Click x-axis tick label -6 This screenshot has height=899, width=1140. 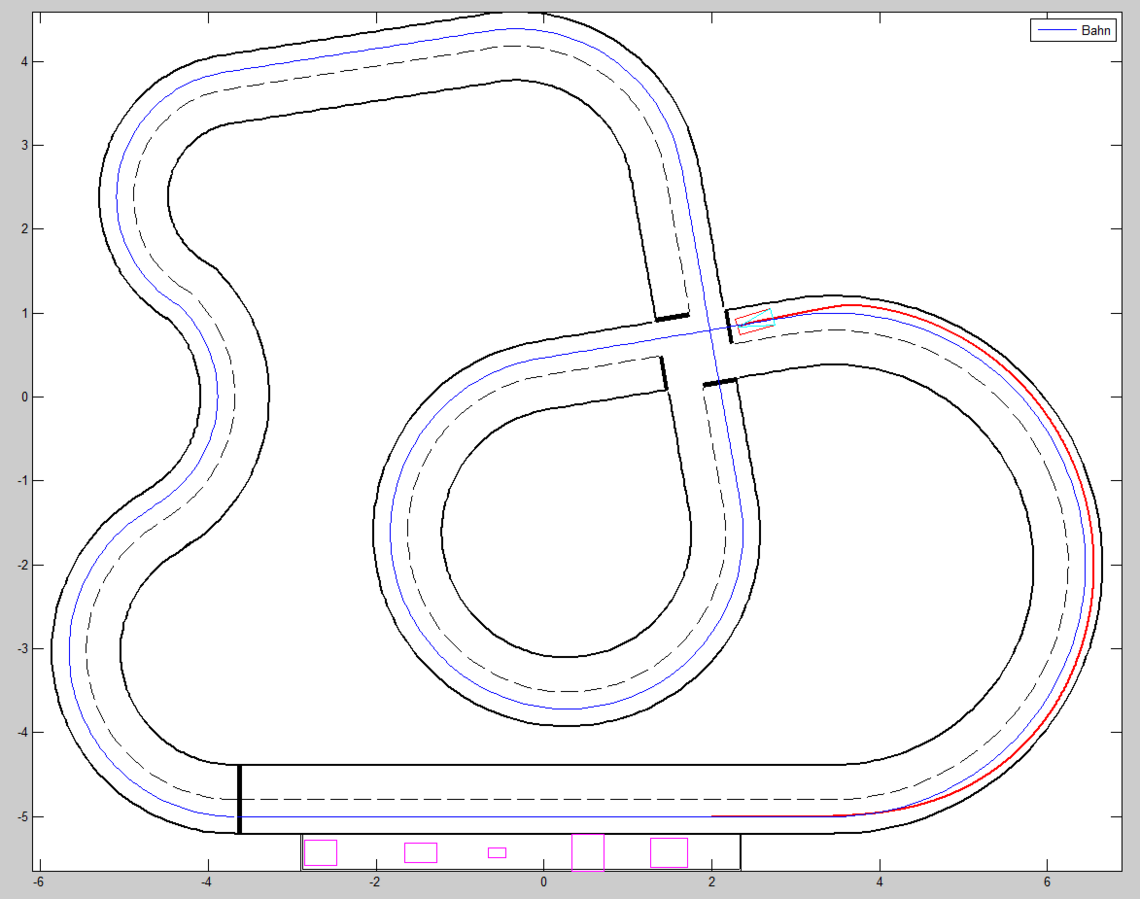click(x=38, y=882)
